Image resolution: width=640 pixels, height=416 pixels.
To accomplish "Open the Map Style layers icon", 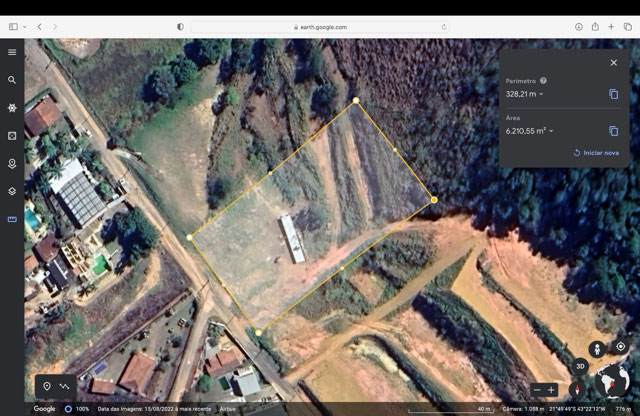I will point(12,191).
